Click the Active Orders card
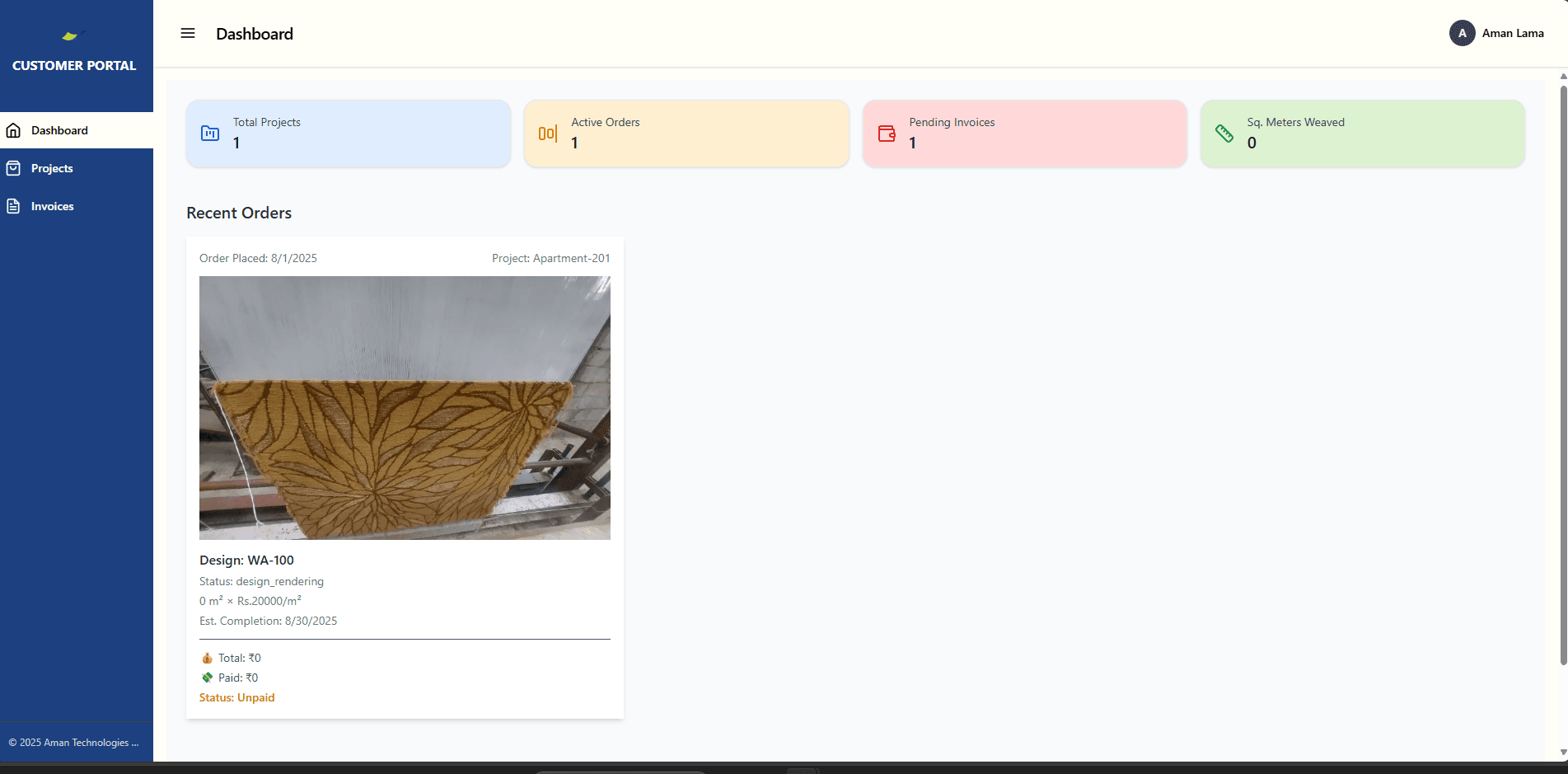Screen dimensions: 1568x774 click(686, 134)
